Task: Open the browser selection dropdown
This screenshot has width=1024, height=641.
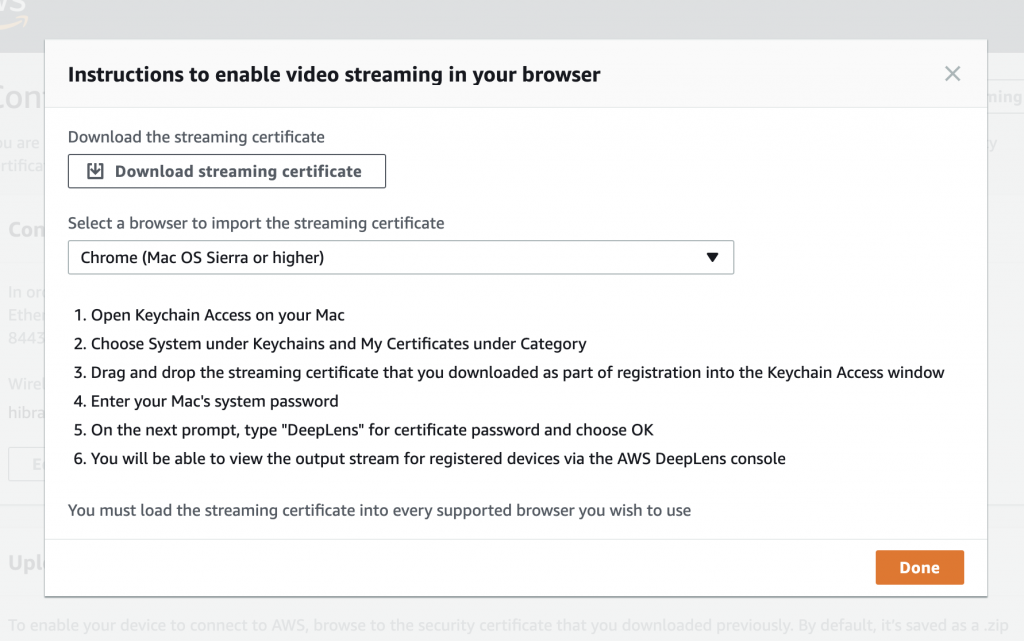Action: pos(400,257)
